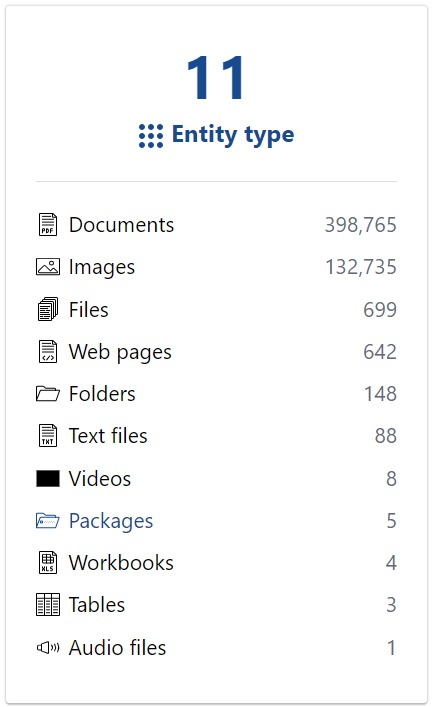
Task: Click the Entity type heading
Action: pyautogui.click(x=233, y=135)
